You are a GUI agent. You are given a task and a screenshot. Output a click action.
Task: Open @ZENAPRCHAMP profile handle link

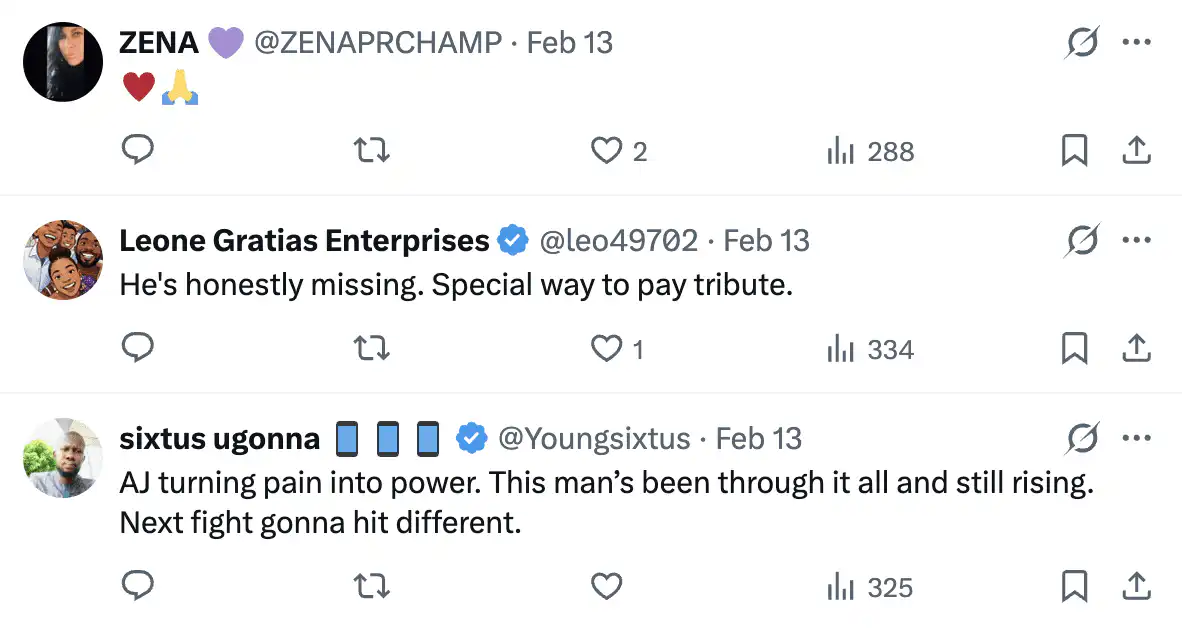point(378,43)
